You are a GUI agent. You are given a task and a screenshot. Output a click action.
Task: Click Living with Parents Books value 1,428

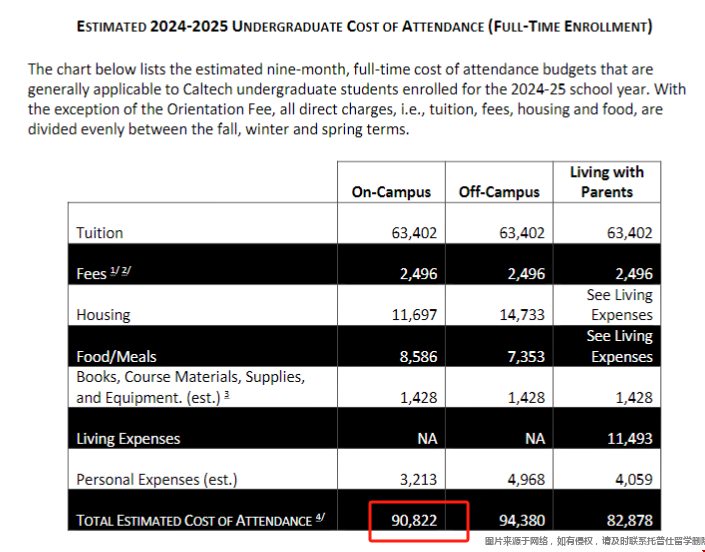[x=634, y=397]
